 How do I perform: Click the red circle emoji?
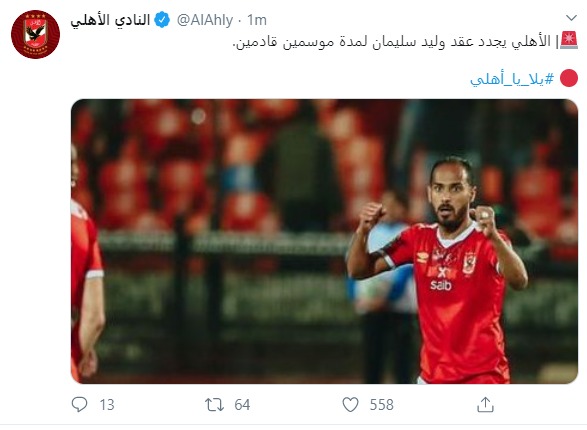click(569, 78)
